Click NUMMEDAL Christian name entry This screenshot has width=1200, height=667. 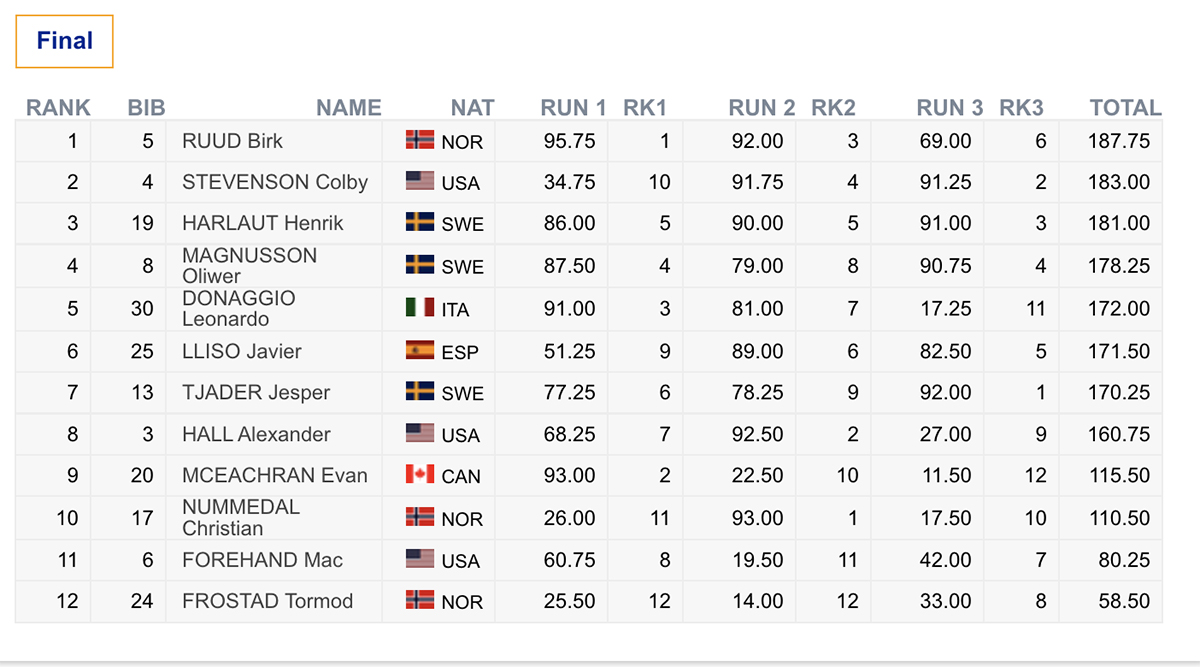tap(241, 517)
